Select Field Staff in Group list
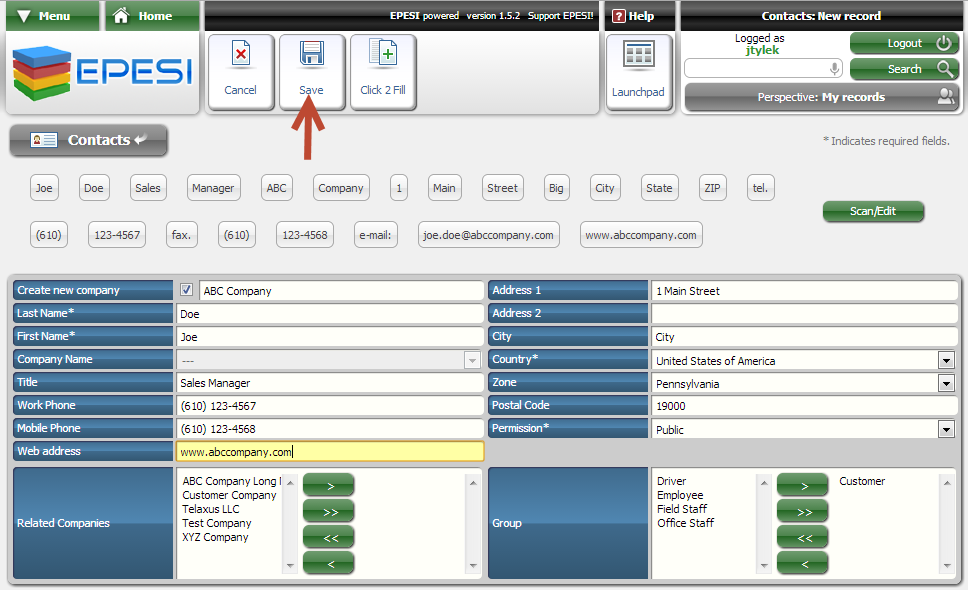The width and height of the screenshot is (968, 590). [681, 509]
